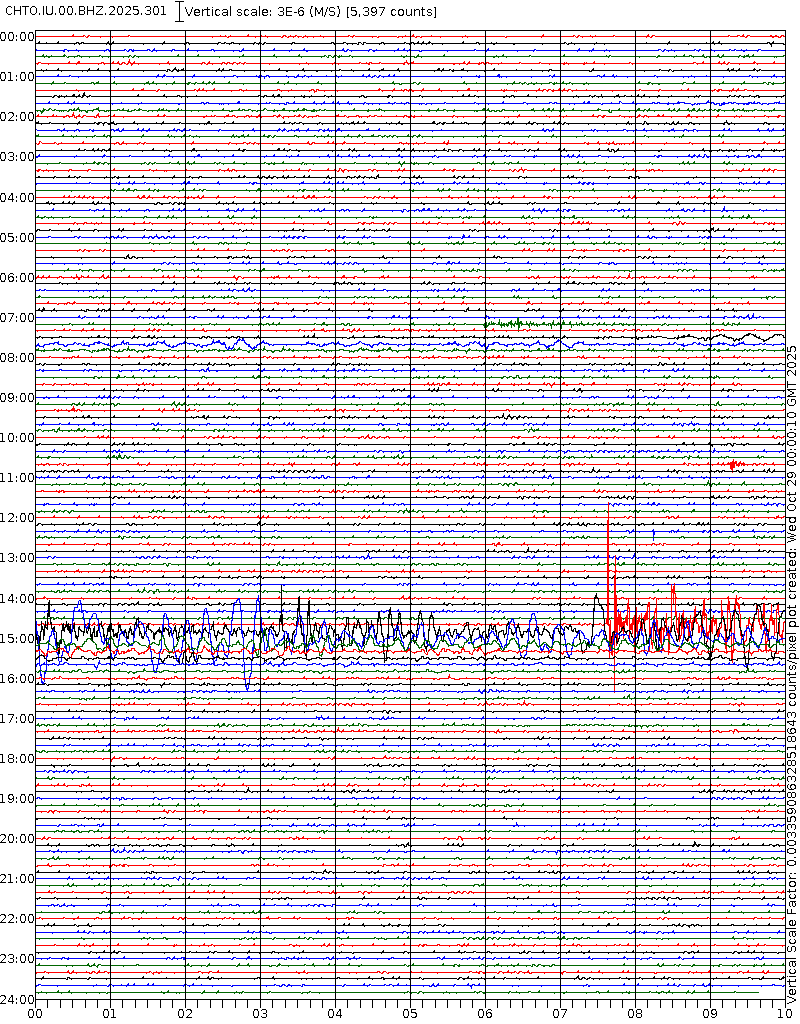Screen dimensions: 800x1024
Task: Click the tall red spike's upper tip
Action: pos(608,505)
